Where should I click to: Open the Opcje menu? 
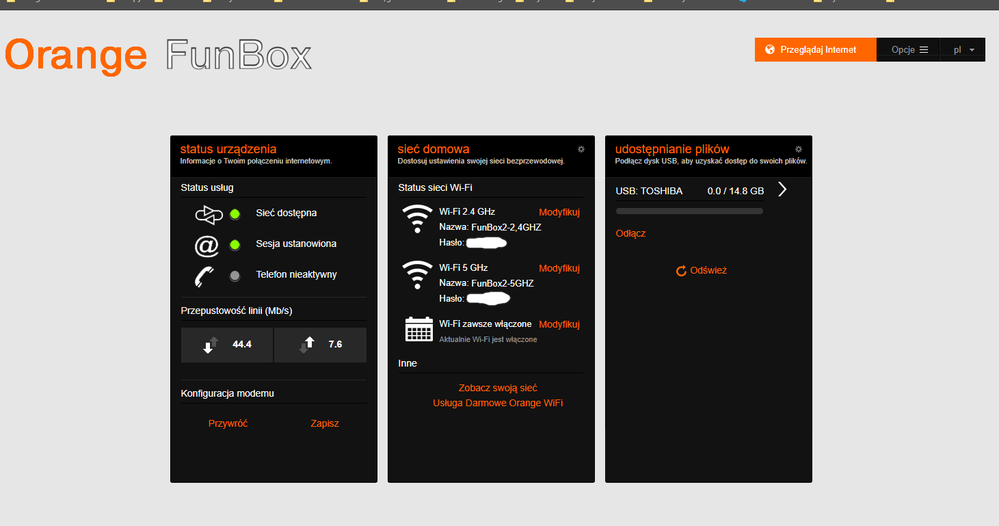[x=909, y=49]
